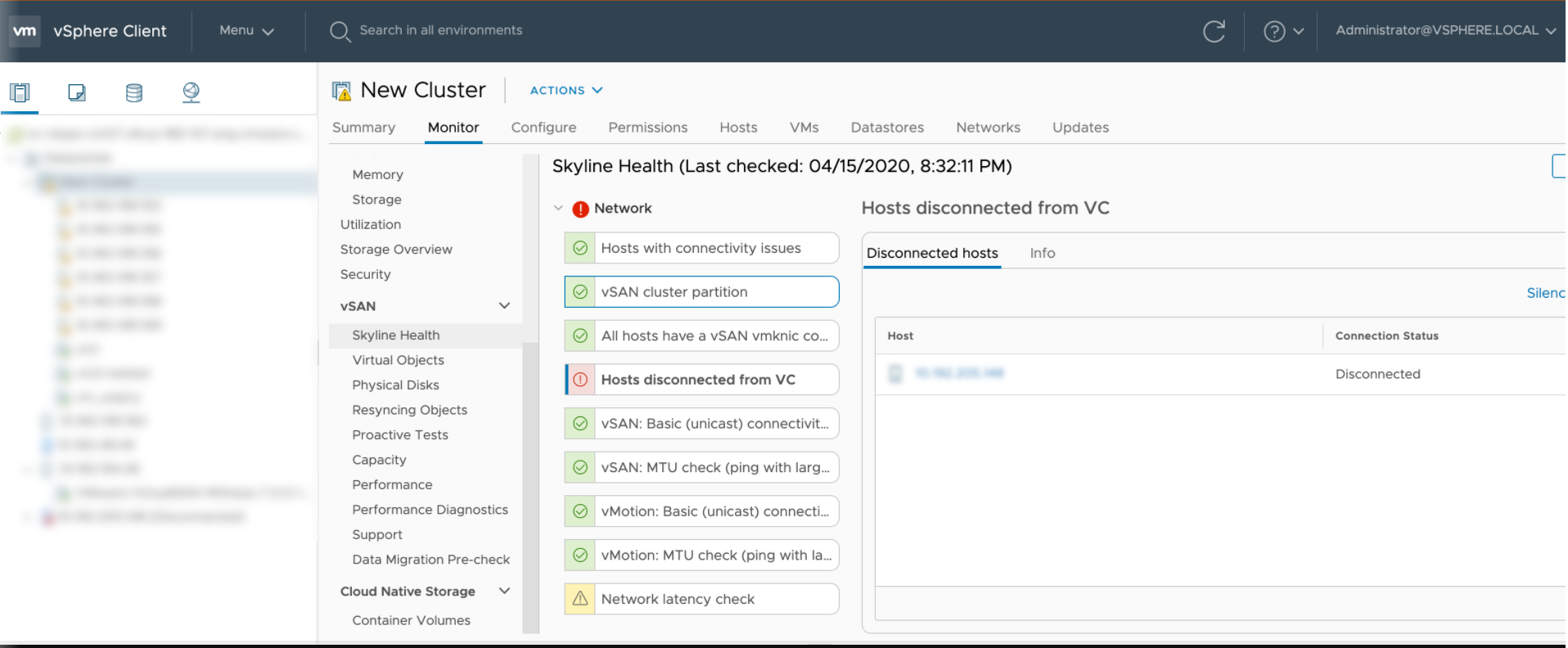Open Administrator@VSPHERE.LOCAL user menu

(1445, 30)
